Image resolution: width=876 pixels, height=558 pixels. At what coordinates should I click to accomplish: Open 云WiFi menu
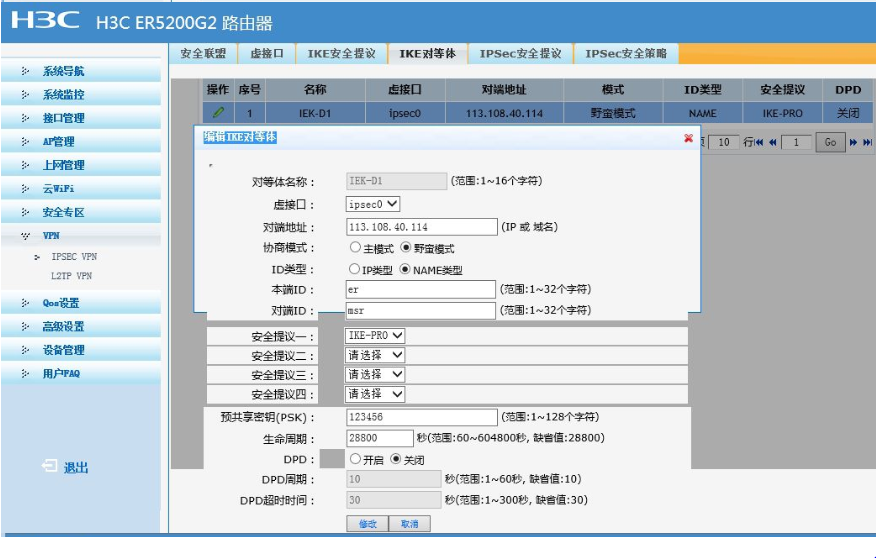(59, 189)
